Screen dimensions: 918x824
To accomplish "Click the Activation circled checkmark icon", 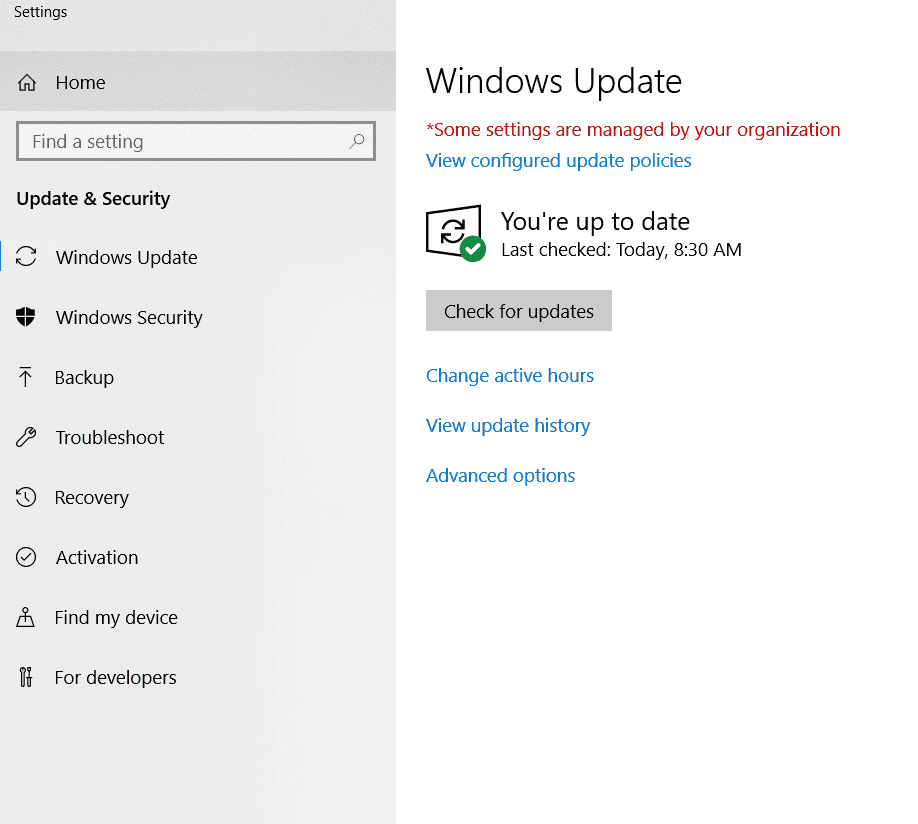I will (x=27, y=557).
